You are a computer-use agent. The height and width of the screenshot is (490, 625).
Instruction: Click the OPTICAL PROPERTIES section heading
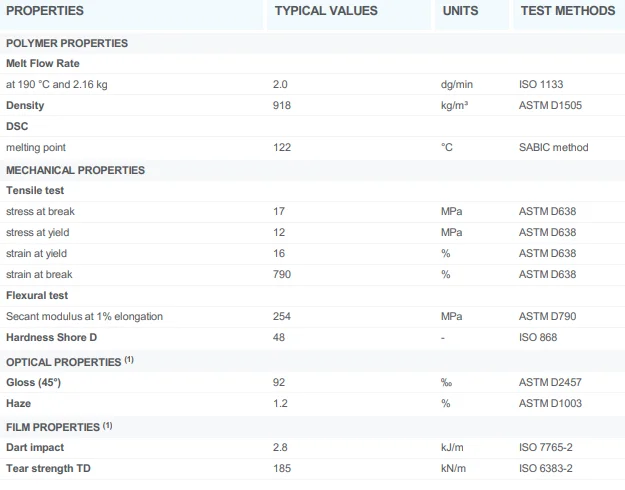tap(64, 361)
